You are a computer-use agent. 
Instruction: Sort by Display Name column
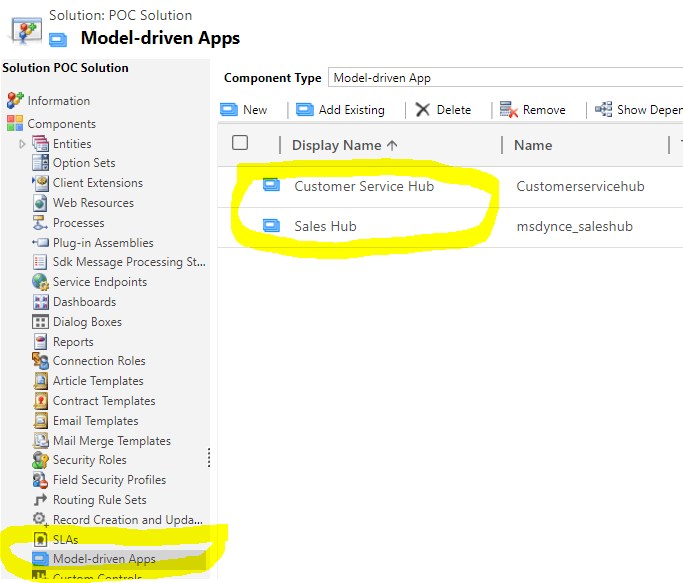[344, 145]
